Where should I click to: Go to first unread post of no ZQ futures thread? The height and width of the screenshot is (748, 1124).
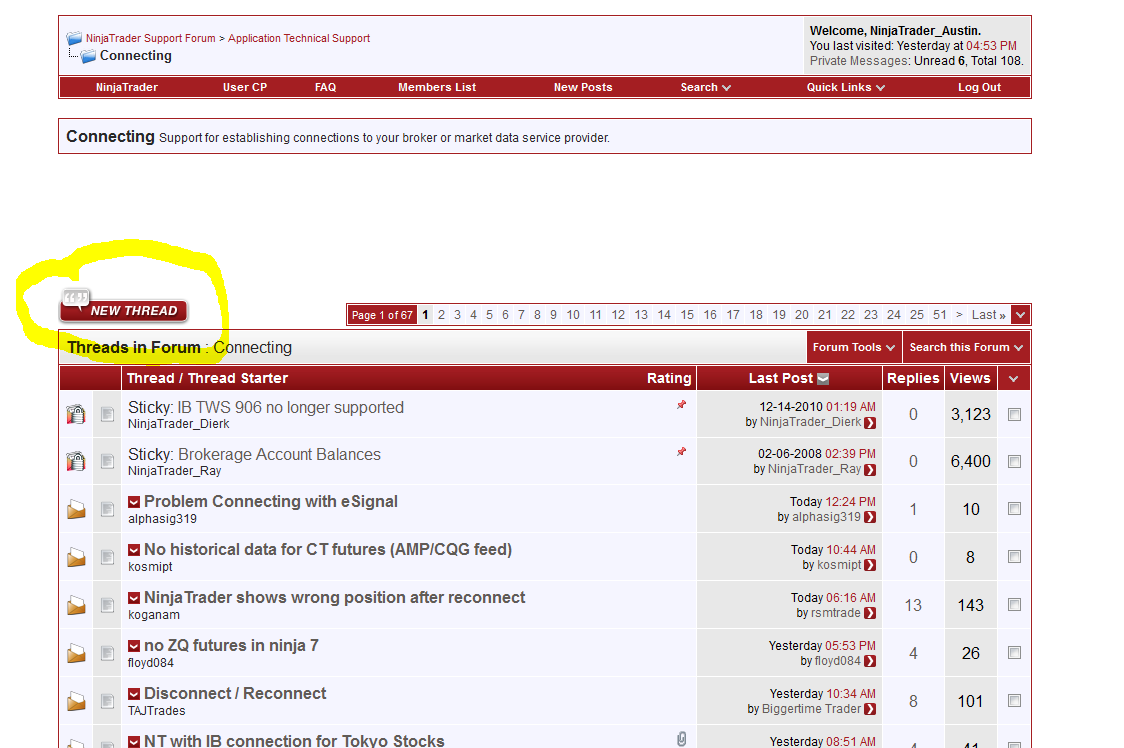pos(134,646)
